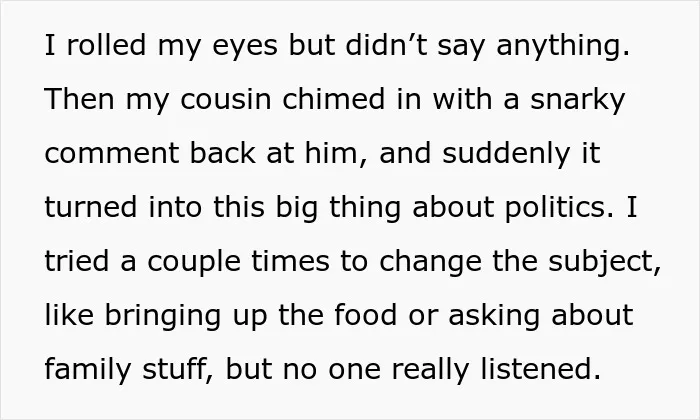Click the word "asking" in sixth line
This screenshot has width=700, height=420.
(x=494, y=317)
